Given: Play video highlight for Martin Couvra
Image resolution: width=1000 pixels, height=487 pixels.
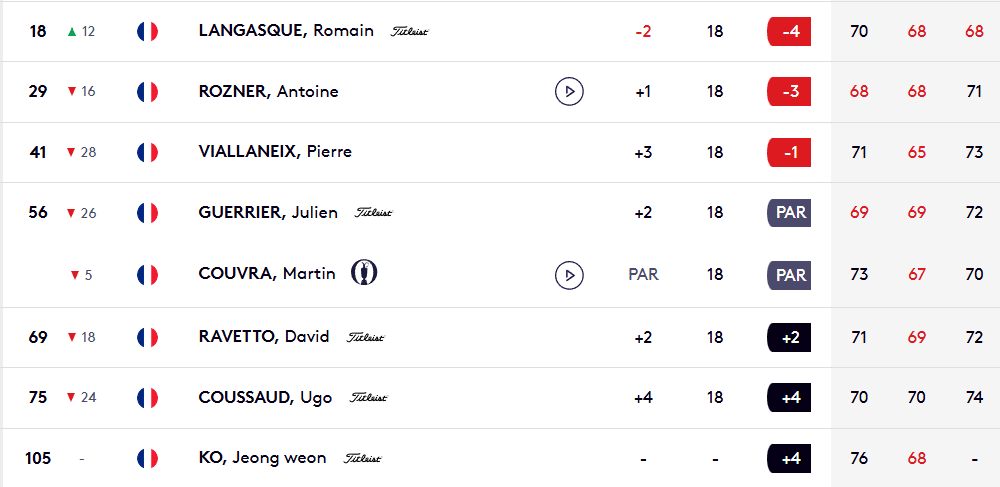Looking at the screenshot, I should (x=569, y=274).
